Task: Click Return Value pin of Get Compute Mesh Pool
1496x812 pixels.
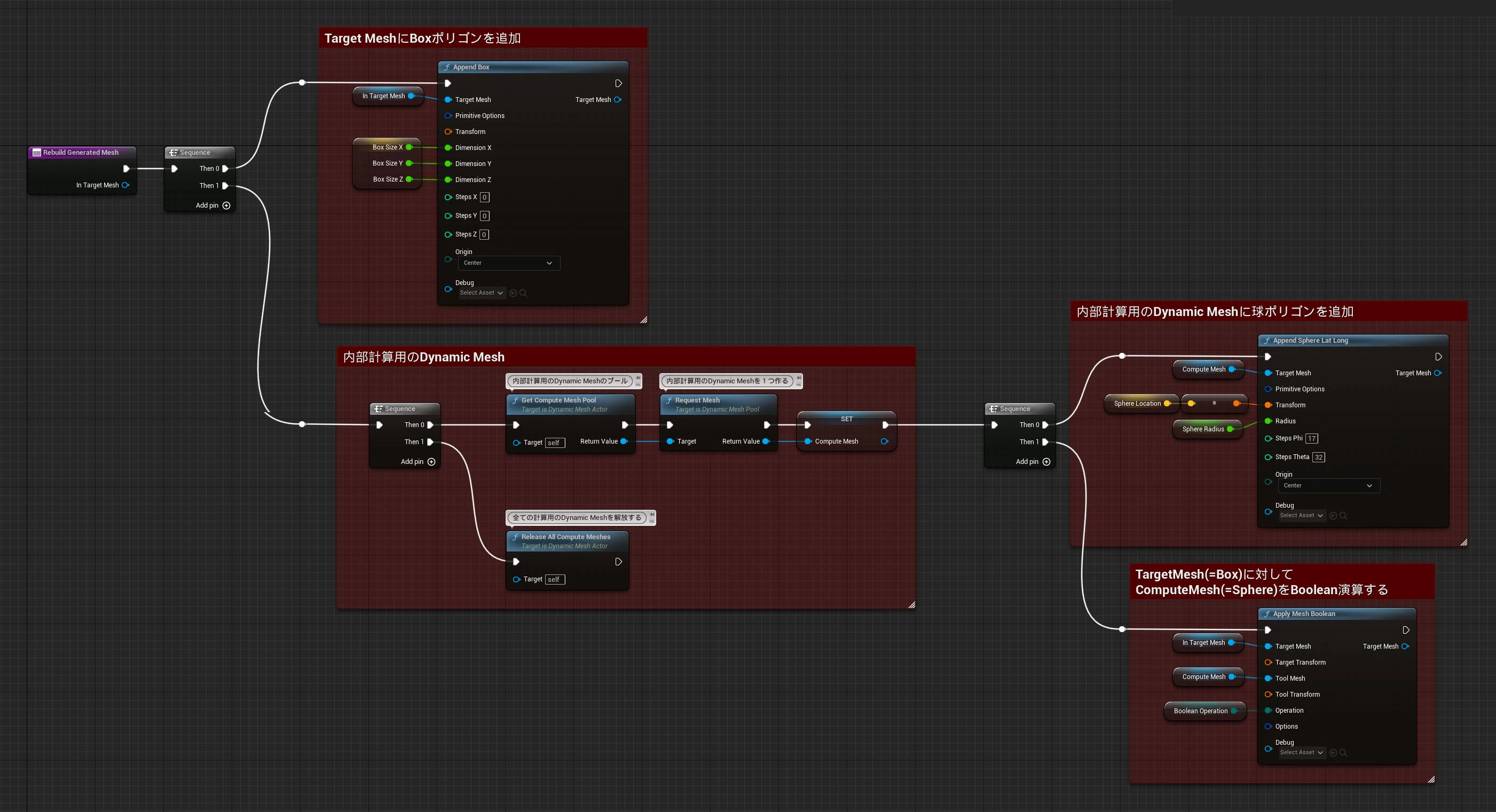Action: pos(624,442)
